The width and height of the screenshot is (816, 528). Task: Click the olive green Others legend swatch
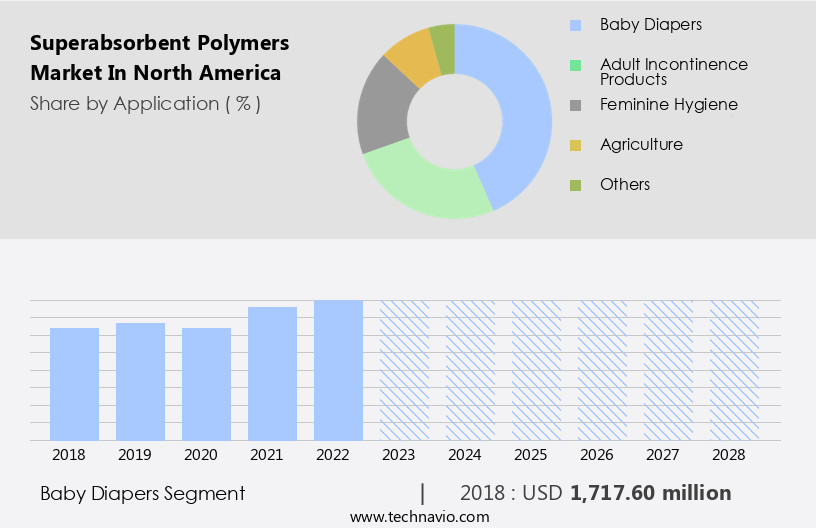pos(575,185)
